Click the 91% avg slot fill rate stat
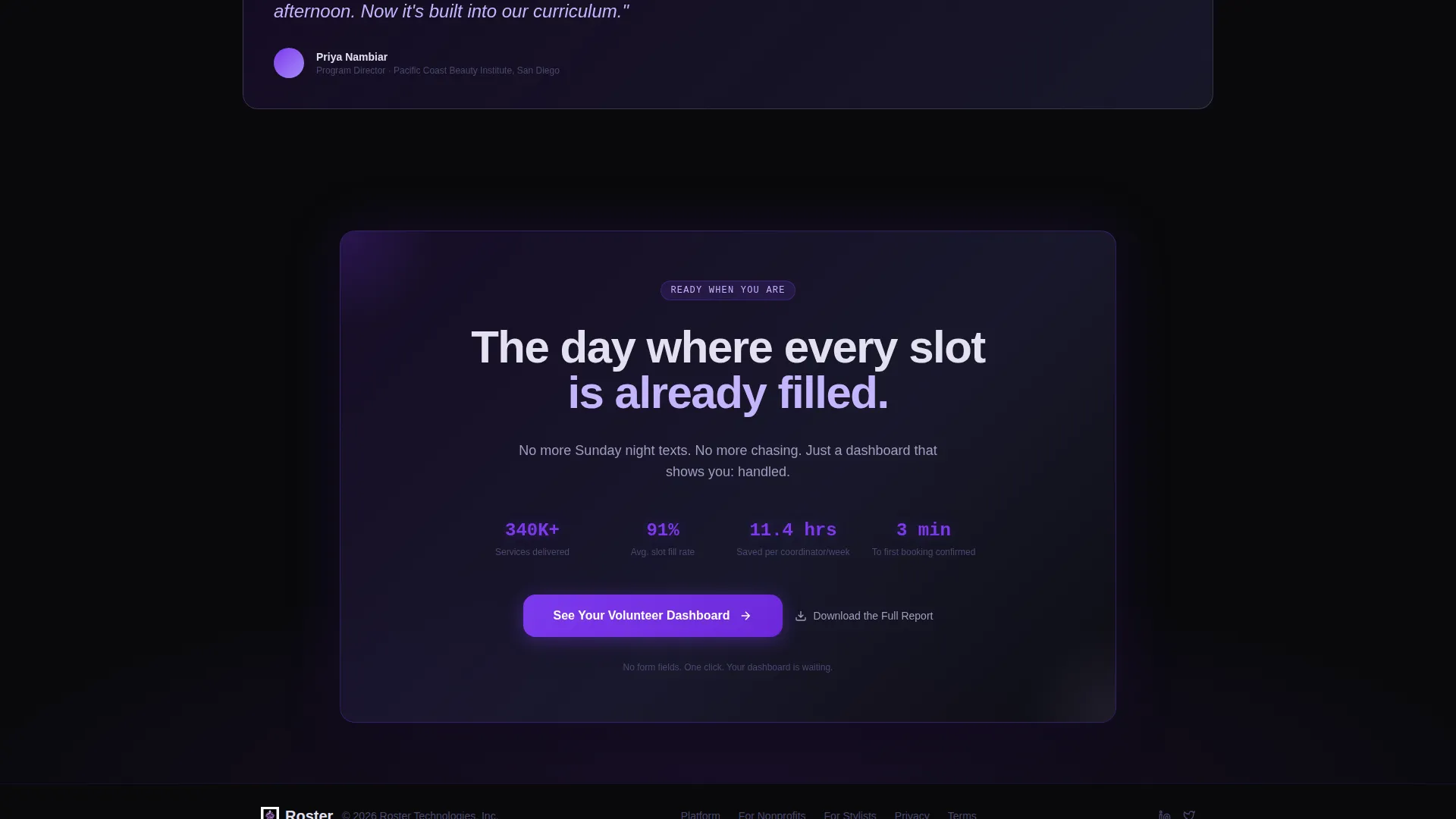The height and width of the screenshot is (819, 1456). (663, 539)
